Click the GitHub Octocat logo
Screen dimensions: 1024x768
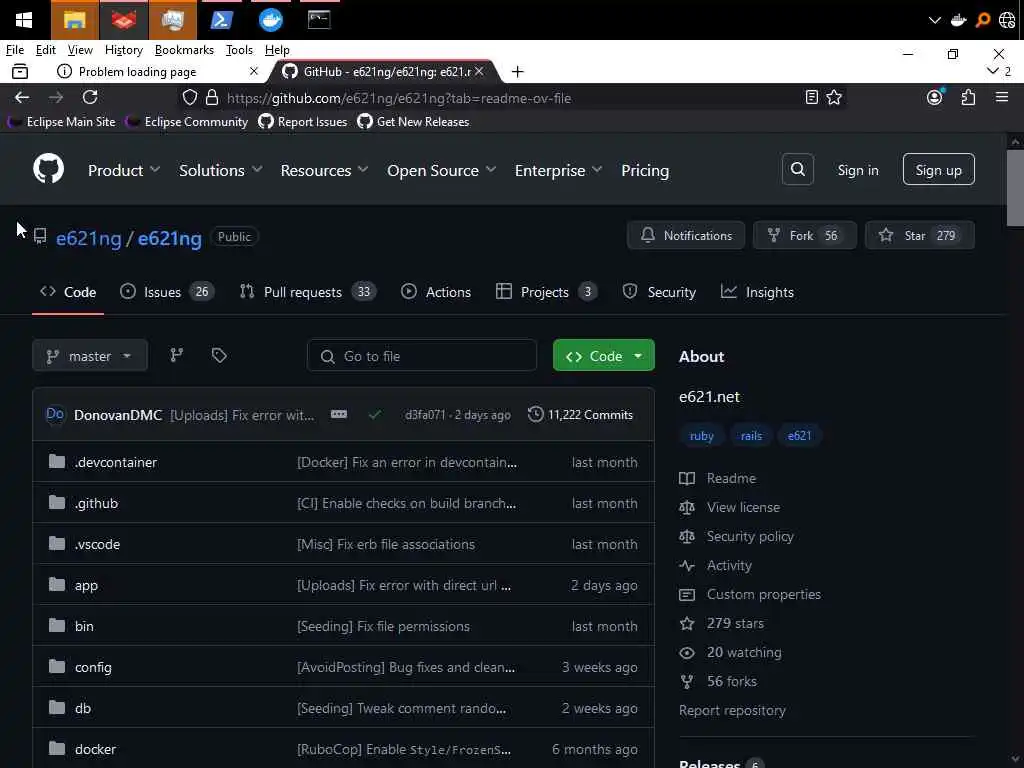tap(48, 169)
